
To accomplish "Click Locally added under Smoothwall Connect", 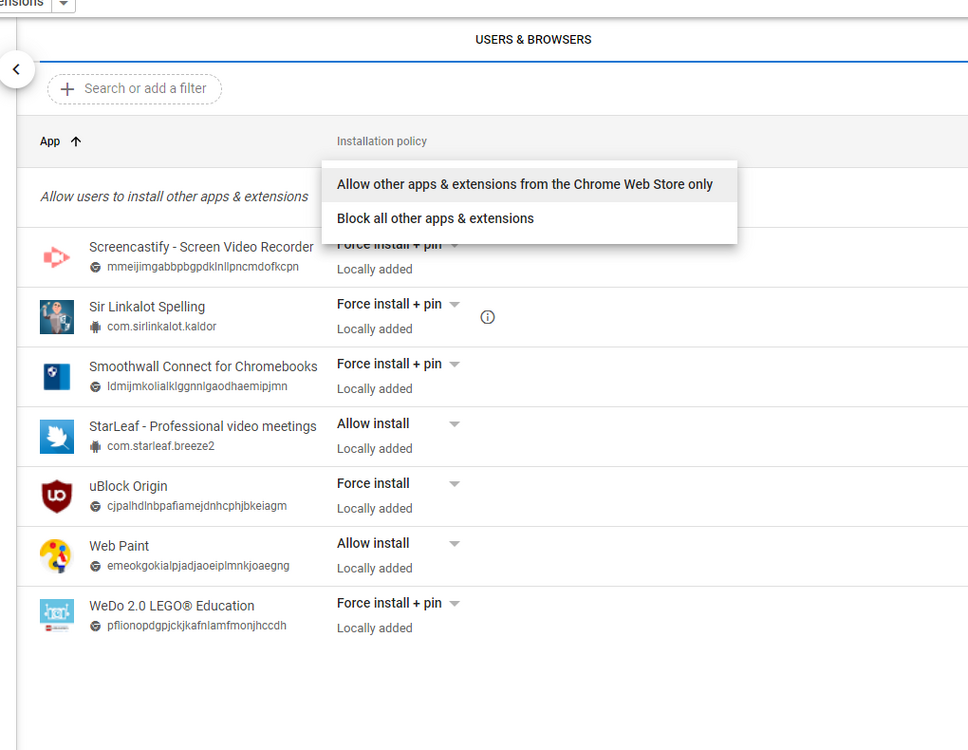I will (375, 389).
